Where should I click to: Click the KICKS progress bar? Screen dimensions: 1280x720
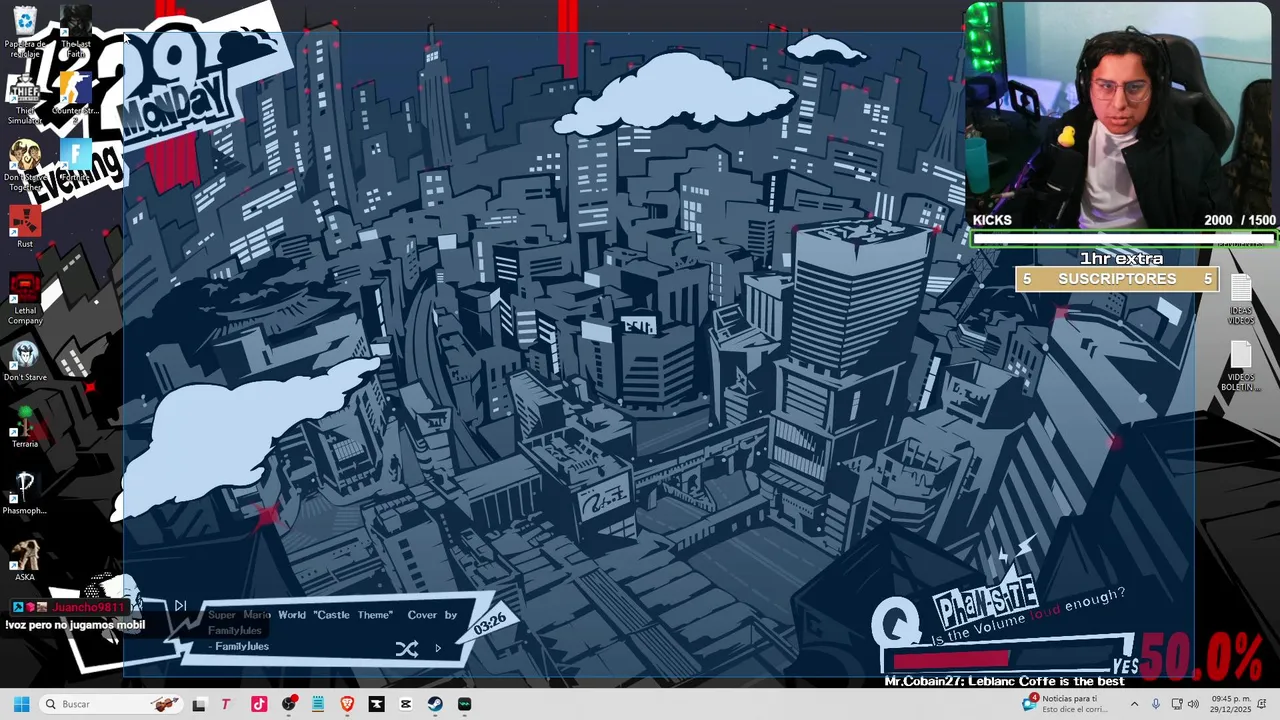point(1123,239)
